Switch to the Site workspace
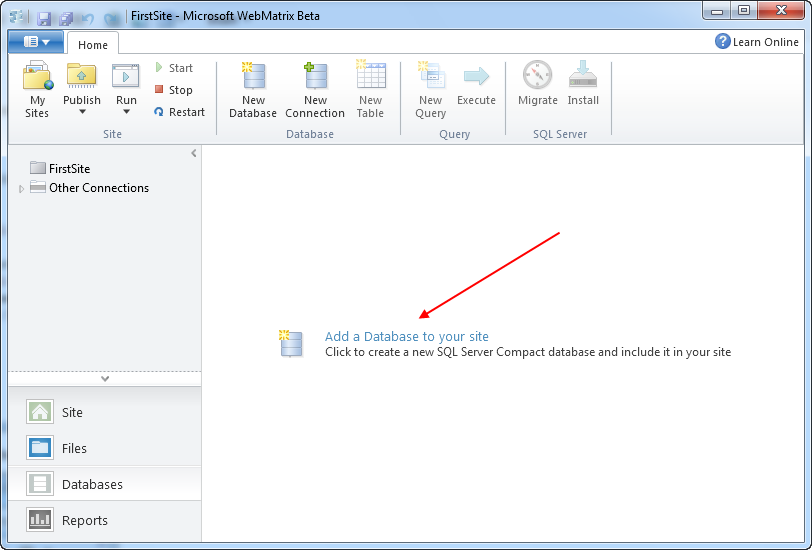The image size is (812, 550). pos(105,412)
